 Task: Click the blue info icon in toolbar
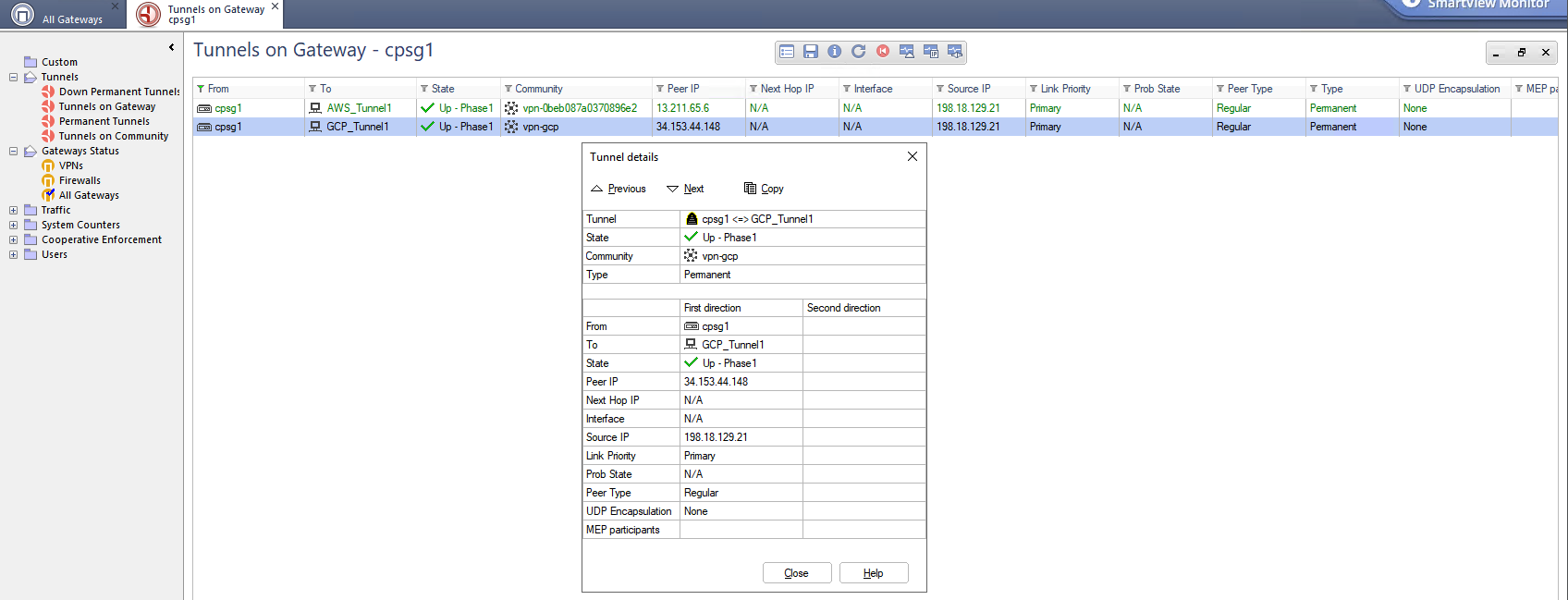pos(835,52)
